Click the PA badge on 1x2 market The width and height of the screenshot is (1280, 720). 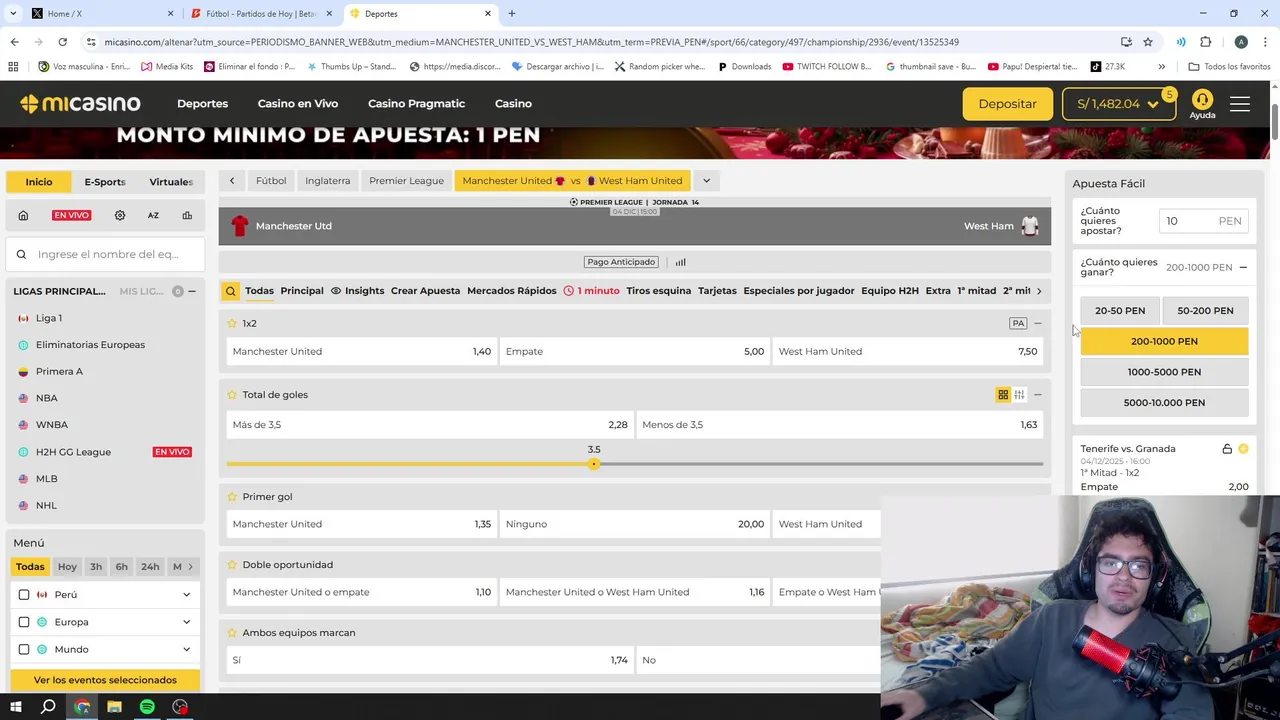[1018, 324]
